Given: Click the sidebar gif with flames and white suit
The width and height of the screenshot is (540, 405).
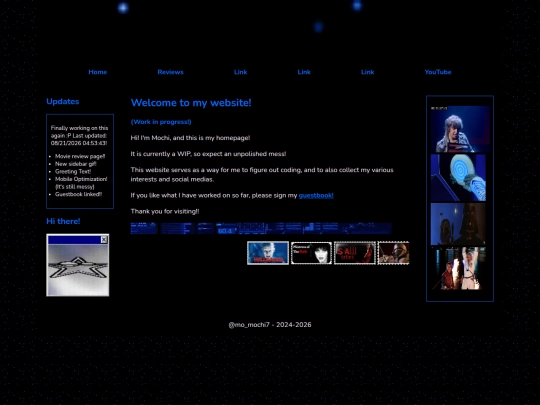Looking at the screenshot, I should (458, 269).
